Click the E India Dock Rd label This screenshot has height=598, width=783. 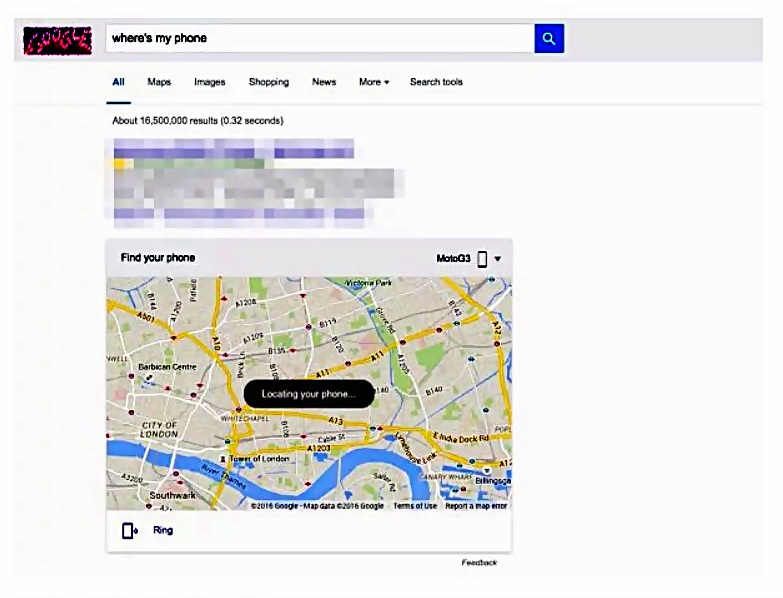pos(461,439)
